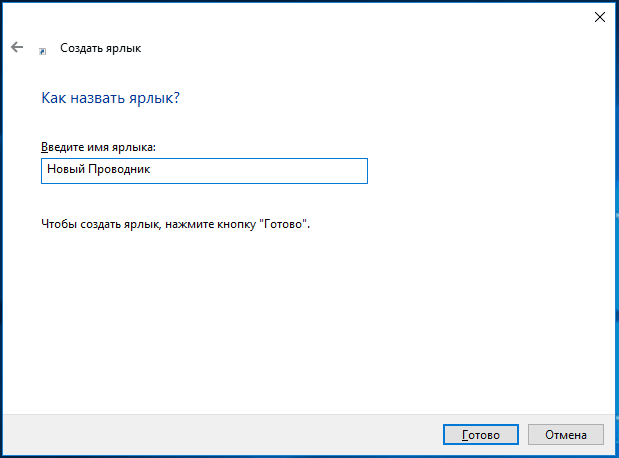Image resolution: width=619 pixels, height=458 pixels.
Task: Click the instruction text starting with Чтобы создать ярлык
Action: (176, 224)
